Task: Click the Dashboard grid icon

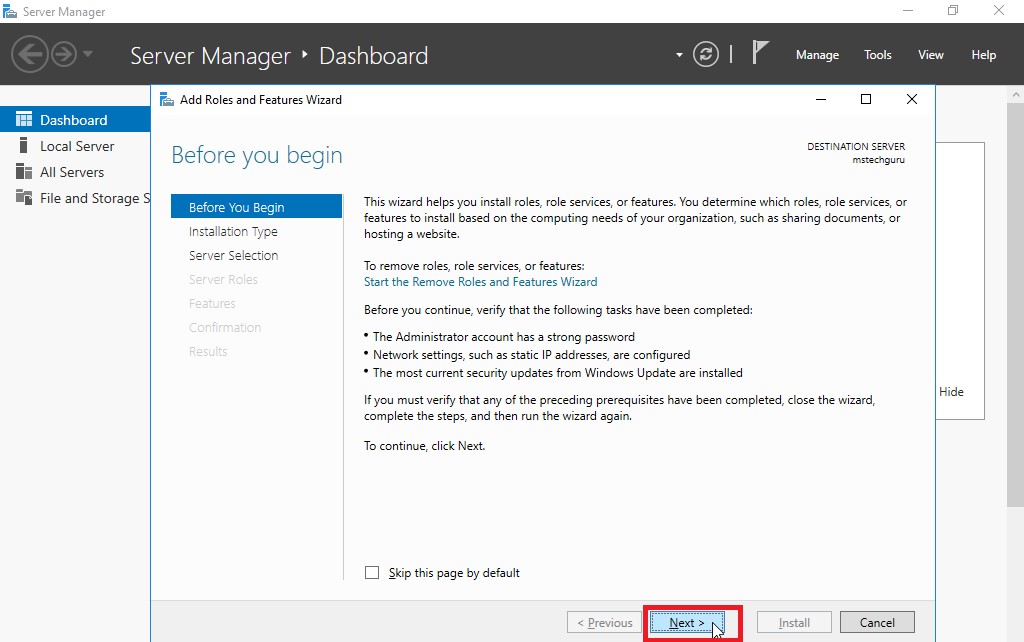Action: click(x=24, y=119)
